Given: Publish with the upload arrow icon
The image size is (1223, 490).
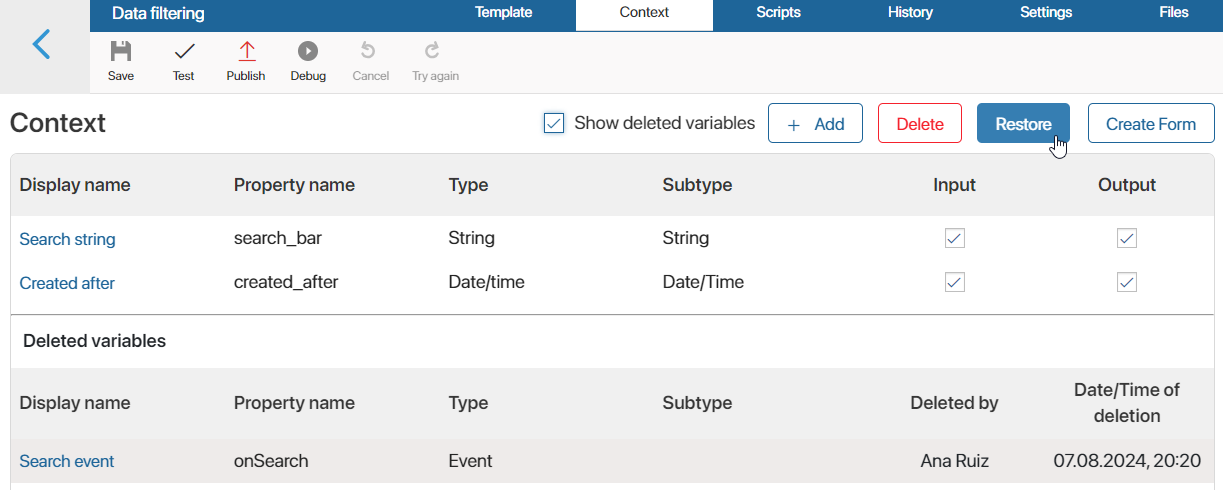Looking at the screenshot, I should tap(246, 51).
